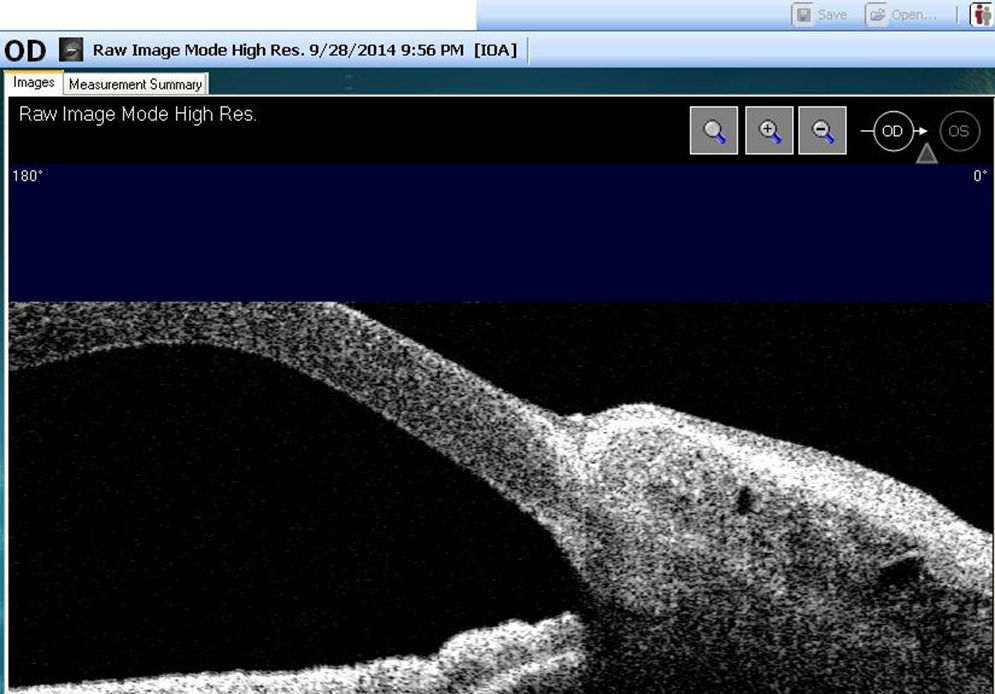Click the [IOA] tag in title
This screenshot has width=995, height=694.
click(x=495, y=50)
